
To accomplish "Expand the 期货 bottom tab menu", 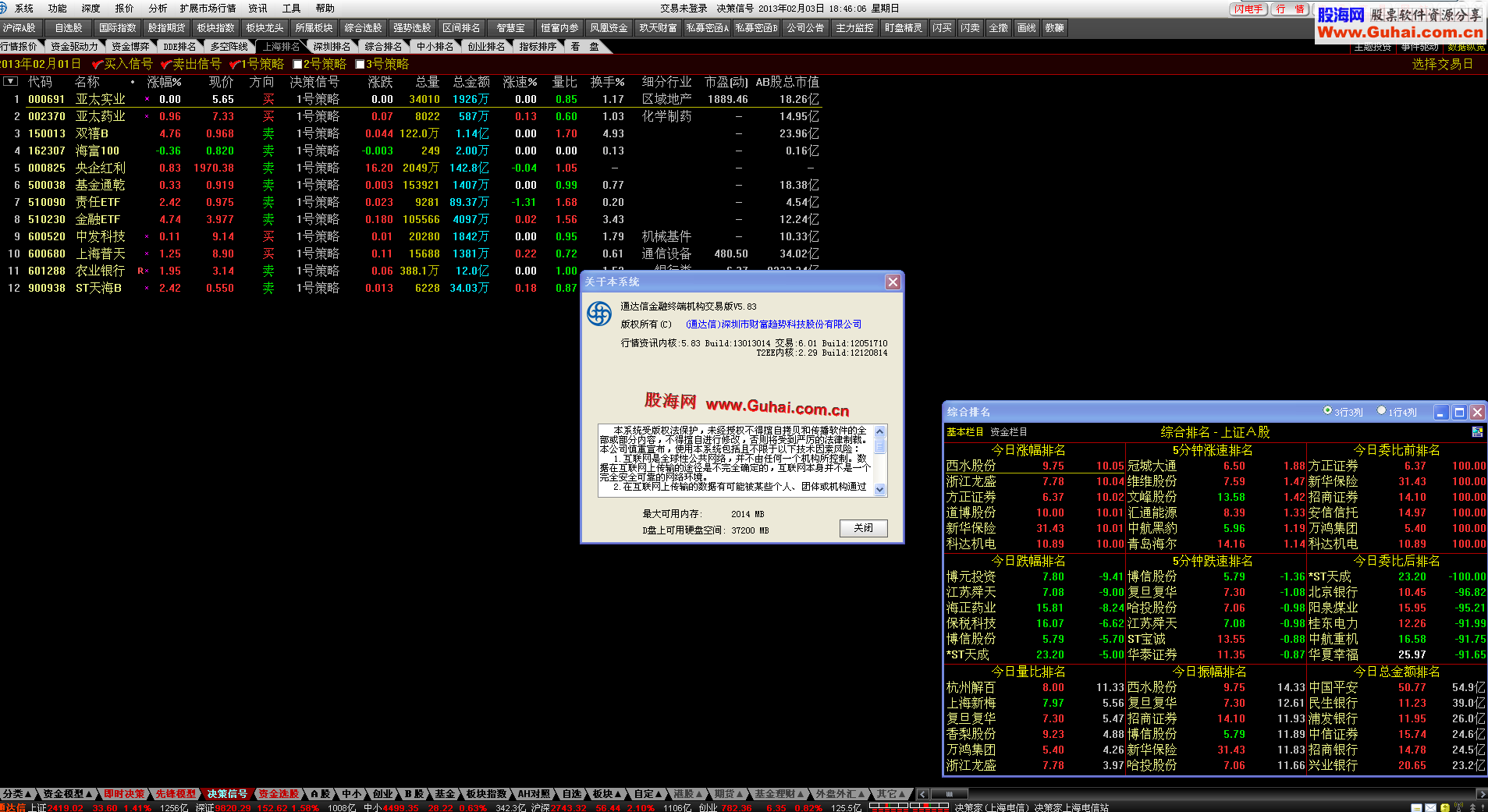I will (x=730, y=794).
